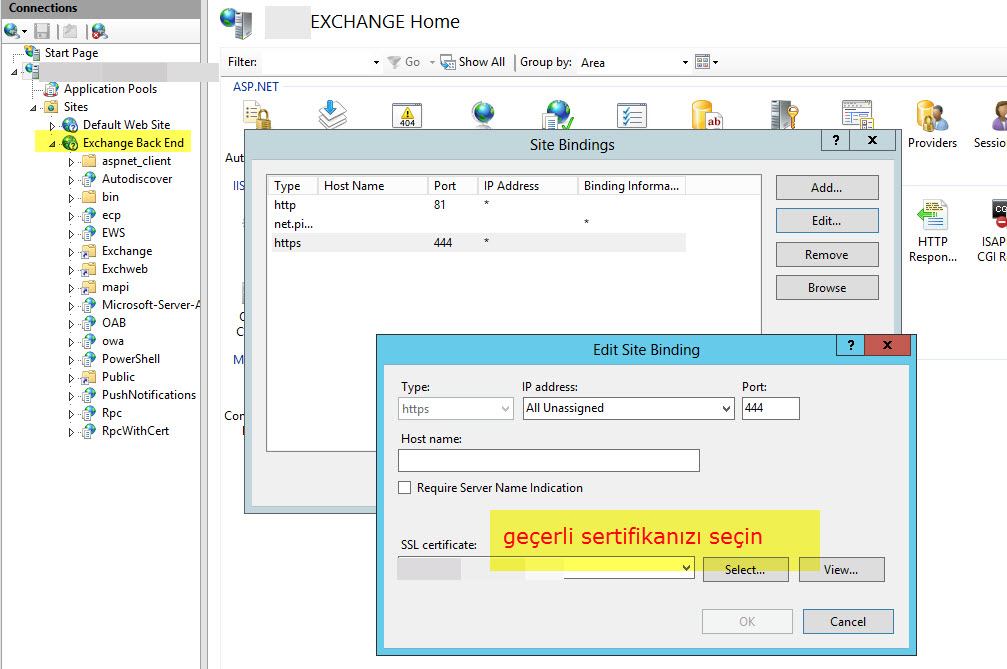Image resolution: width=1007 pixels, height=669 pixels.
Task: Click the Host Name column header
Action: pos(372,186)
